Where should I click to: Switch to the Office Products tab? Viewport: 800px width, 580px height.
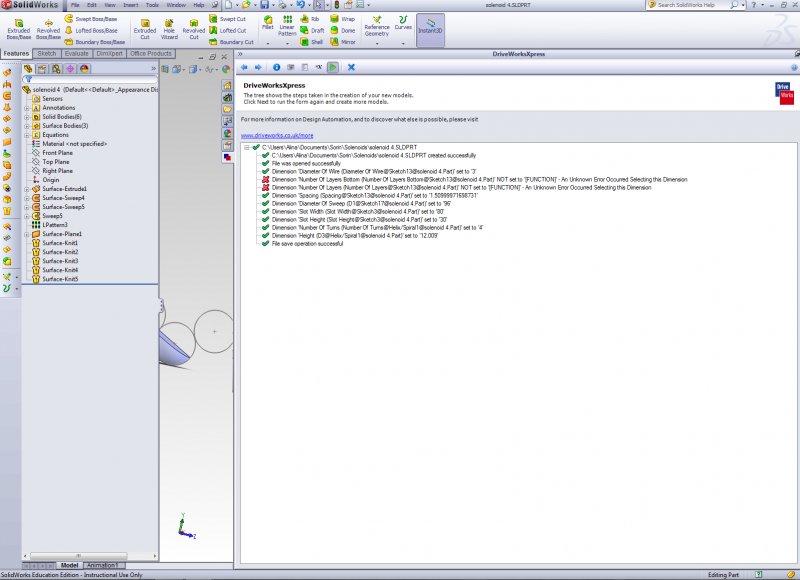pyautogui.click(x=151, y=54)
